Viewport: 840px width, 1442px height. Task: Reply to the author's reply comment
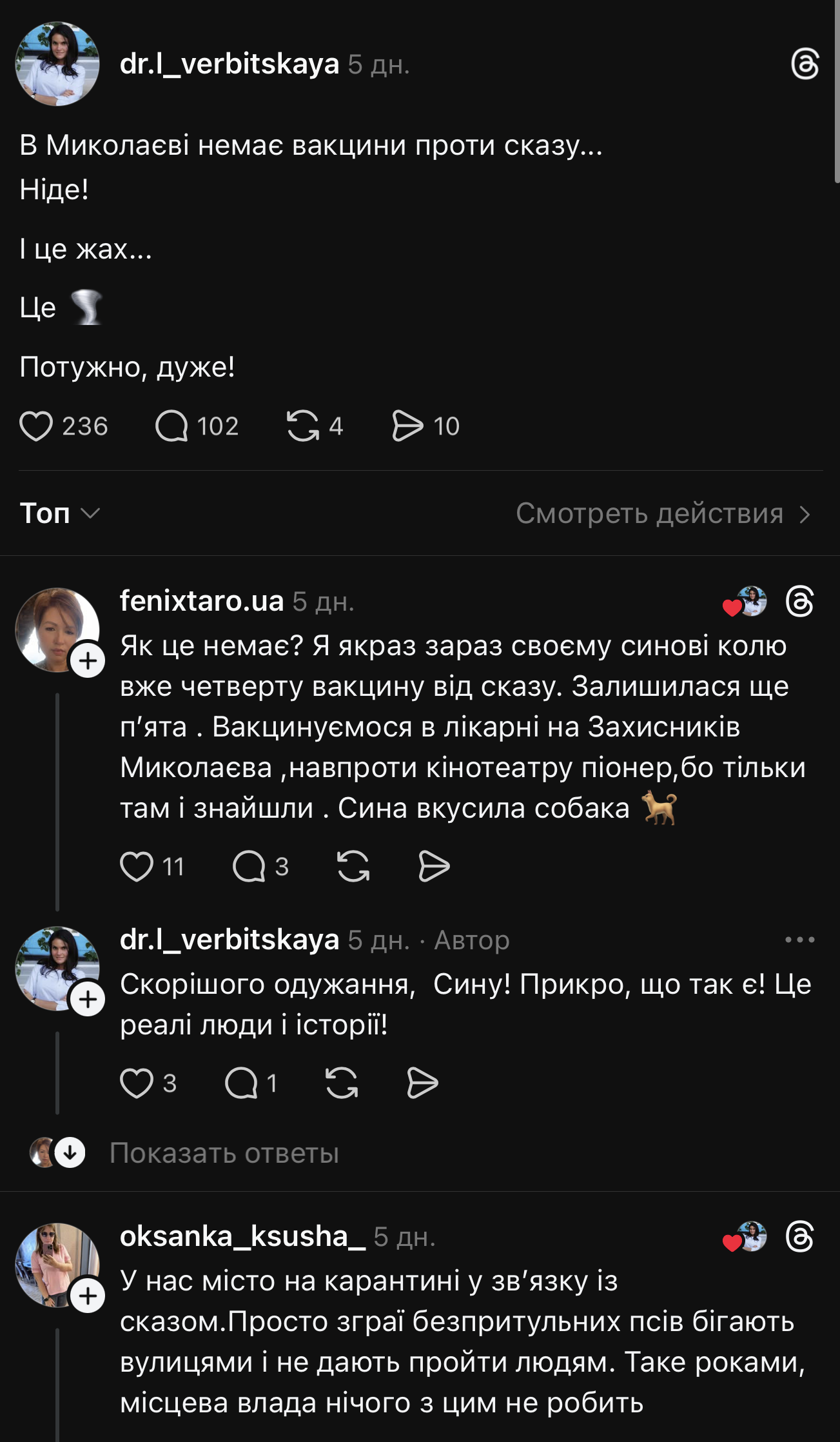(x=241, y=1083)
